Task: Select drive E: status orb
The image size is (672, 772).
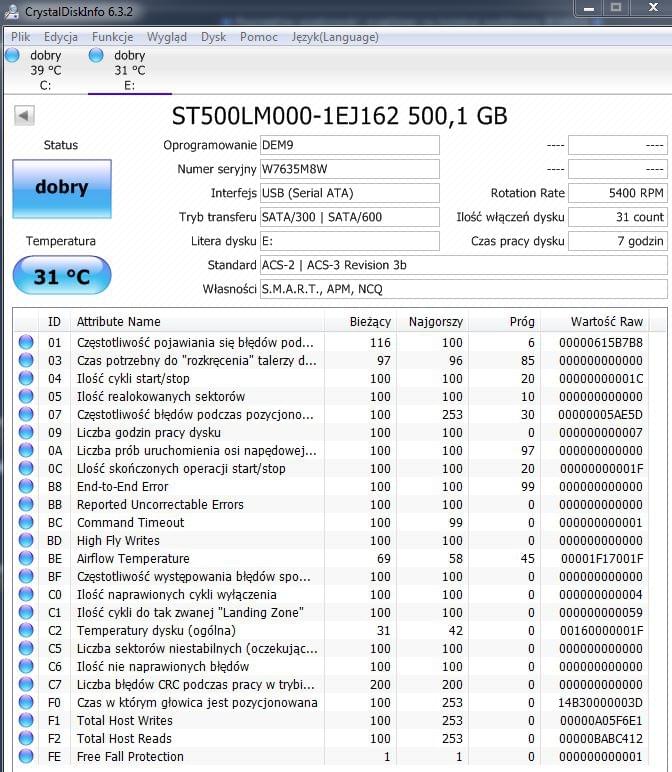Action: (x=96, y=56)
